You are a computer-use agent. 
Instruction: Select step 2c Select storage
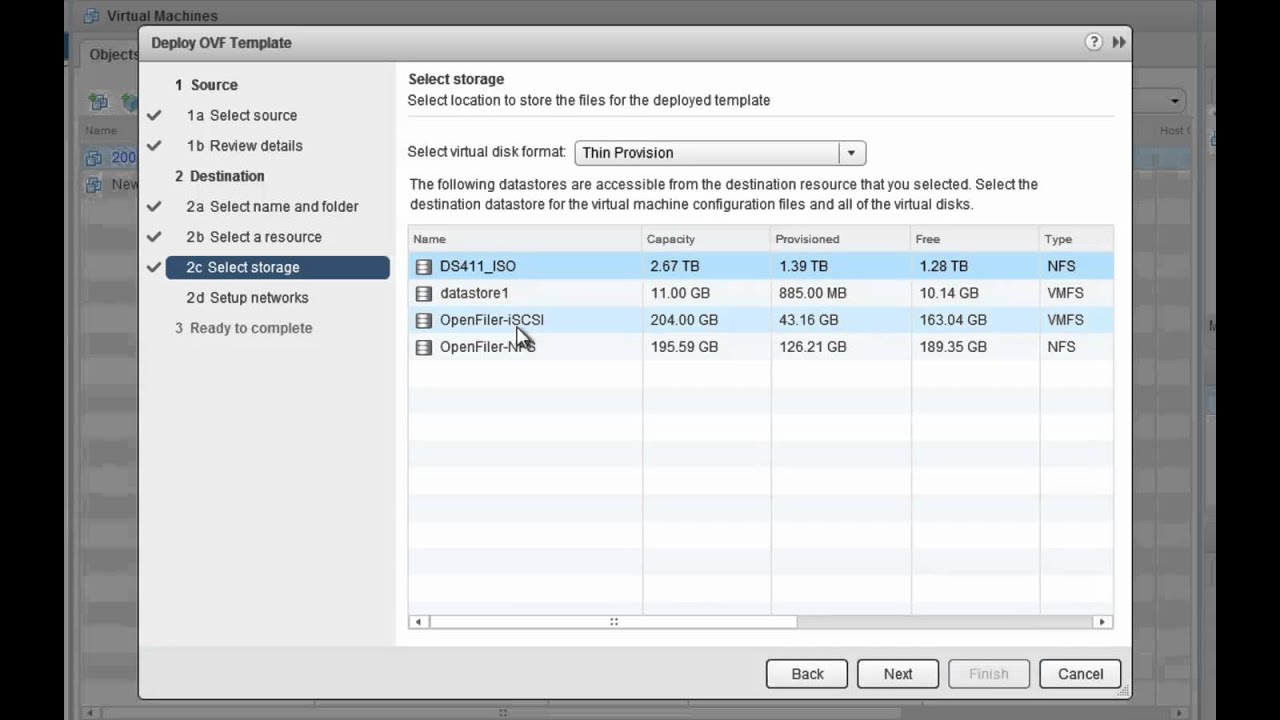277,267
